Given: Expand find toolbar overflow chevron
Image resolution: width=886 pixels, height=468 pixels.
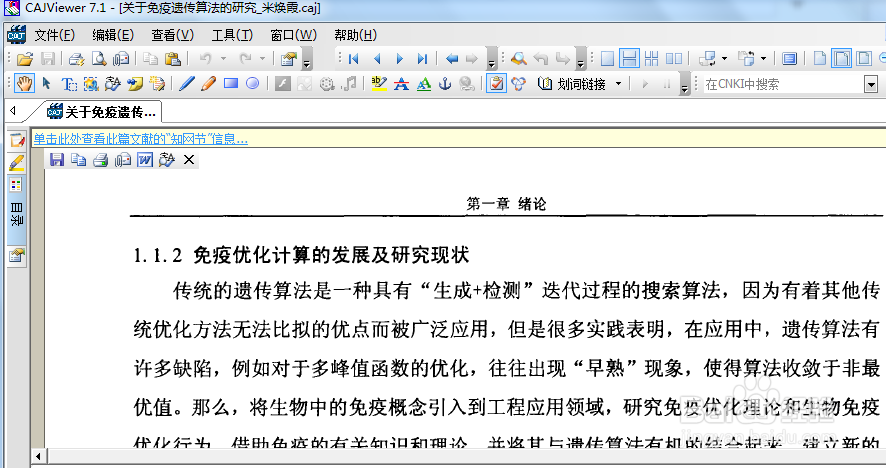Looking at the screenshot, I should pos(580,59).
